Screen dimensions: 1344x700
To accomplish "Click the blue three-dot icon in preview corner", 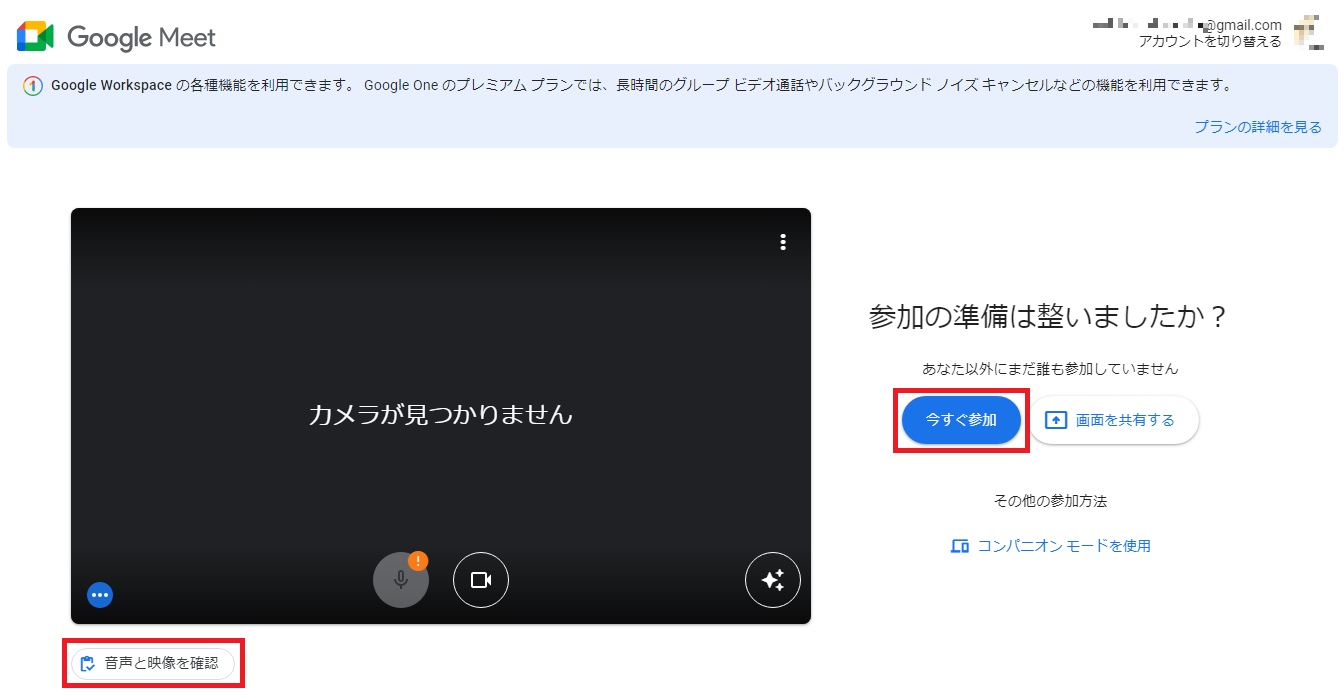I will click(100, 595).
